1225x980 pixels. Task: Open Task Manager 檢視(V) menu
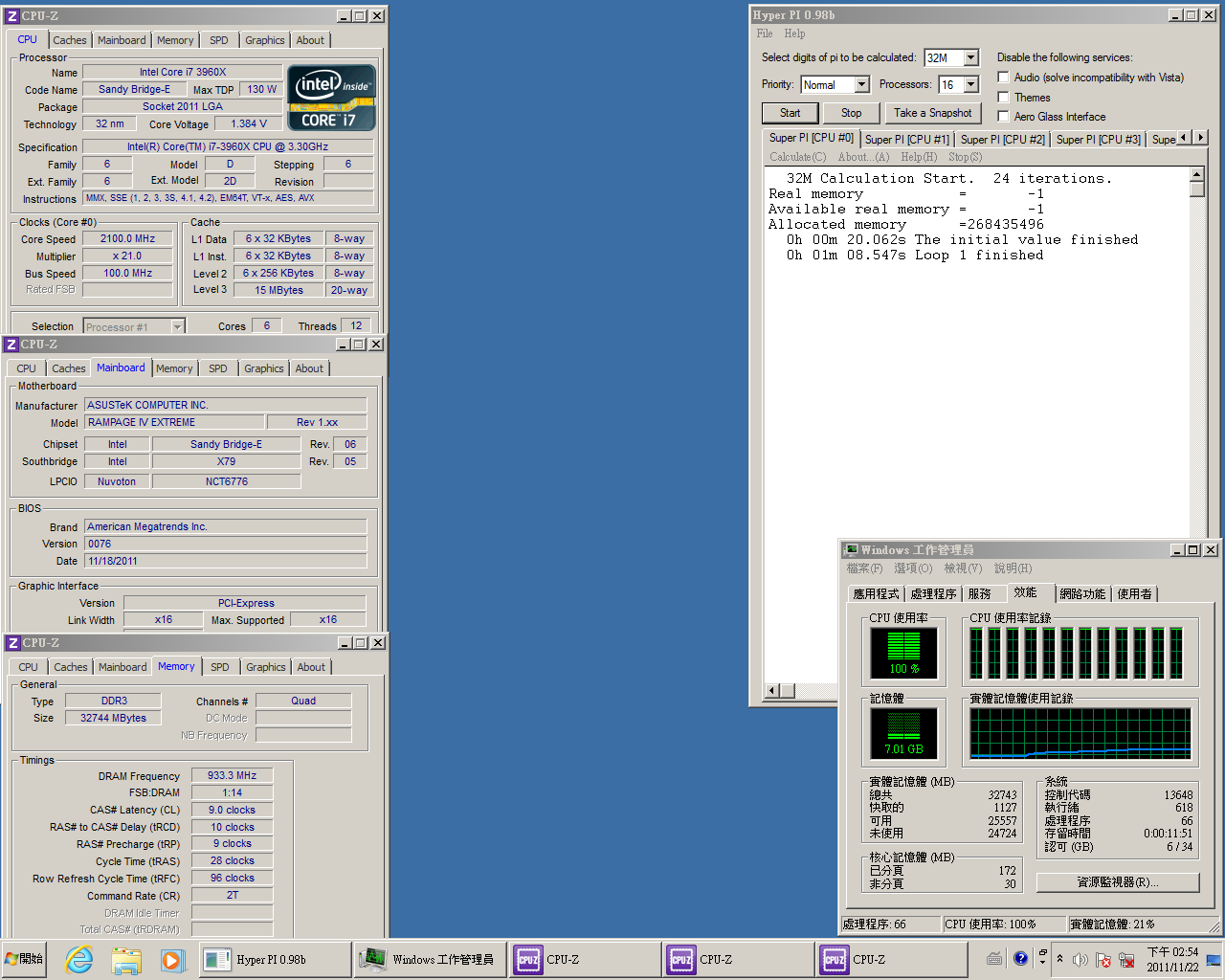click(963, 568)
